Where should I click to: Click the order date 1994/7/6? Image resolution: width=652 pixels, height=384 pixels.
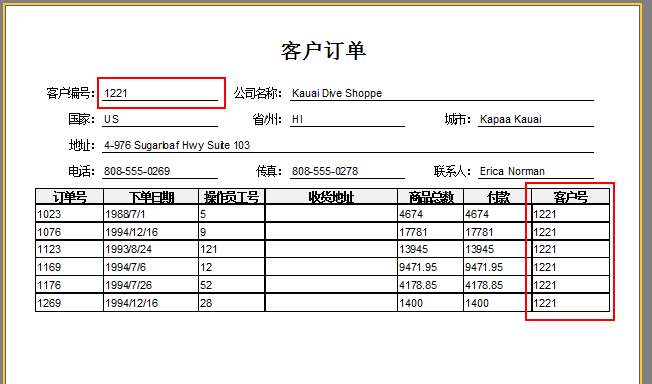126,267
